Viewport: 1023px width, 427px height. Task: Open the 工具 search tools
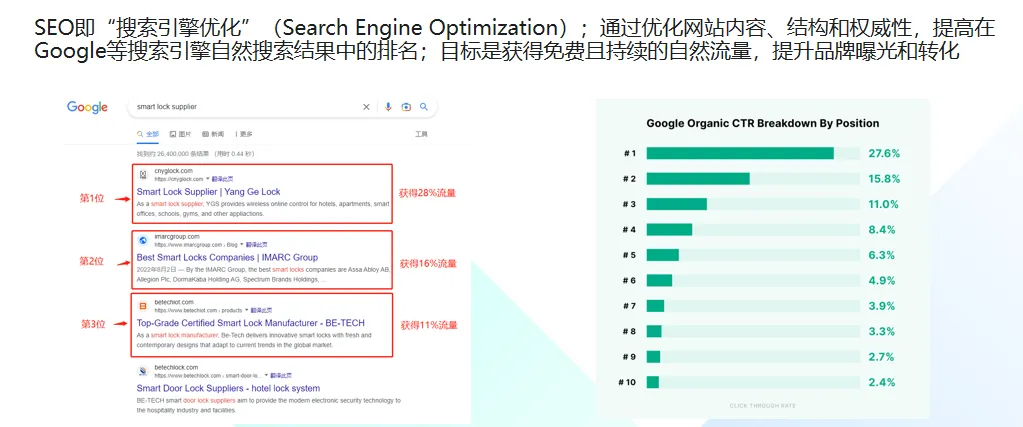pyautogui.click(x=421, y=134)
